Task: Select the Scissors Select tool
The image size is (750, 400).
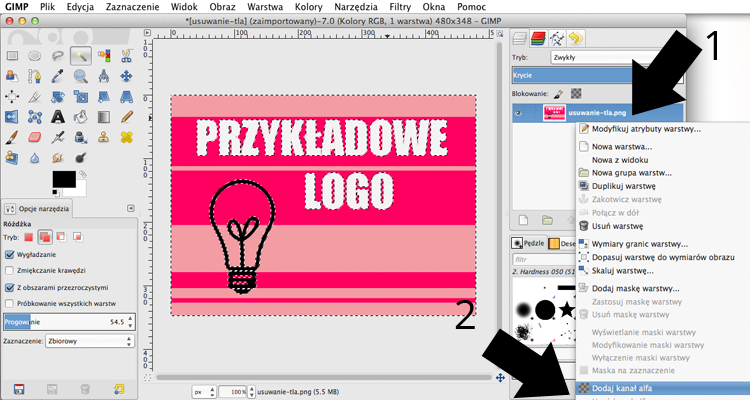Action: click(x=126, y=56)
